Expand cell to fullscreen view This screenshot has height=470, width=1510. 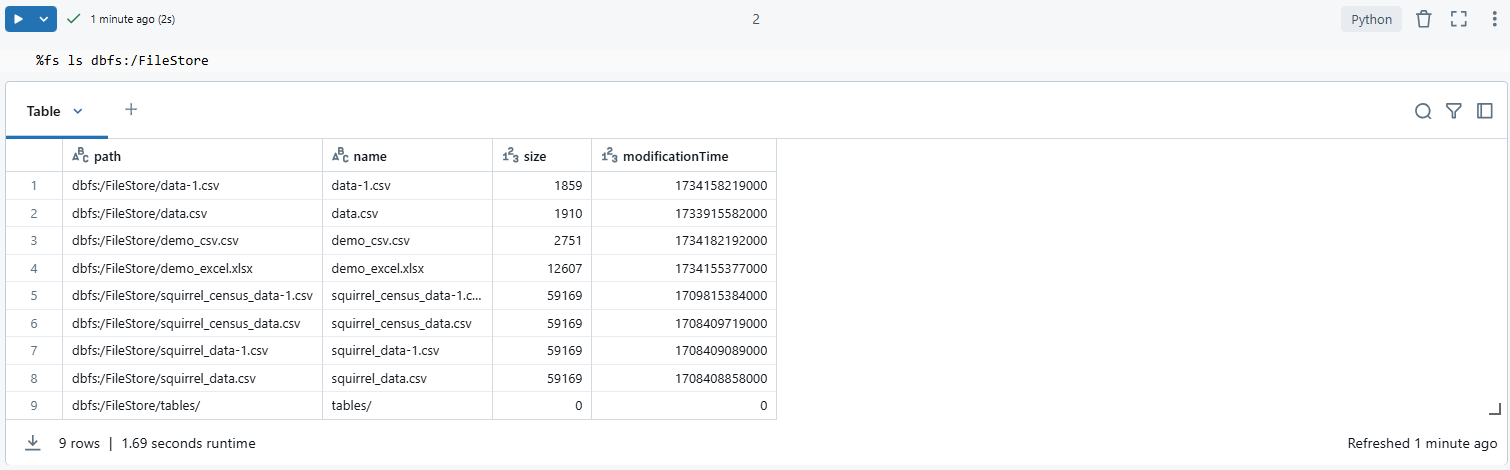[x=1458, y=19]
